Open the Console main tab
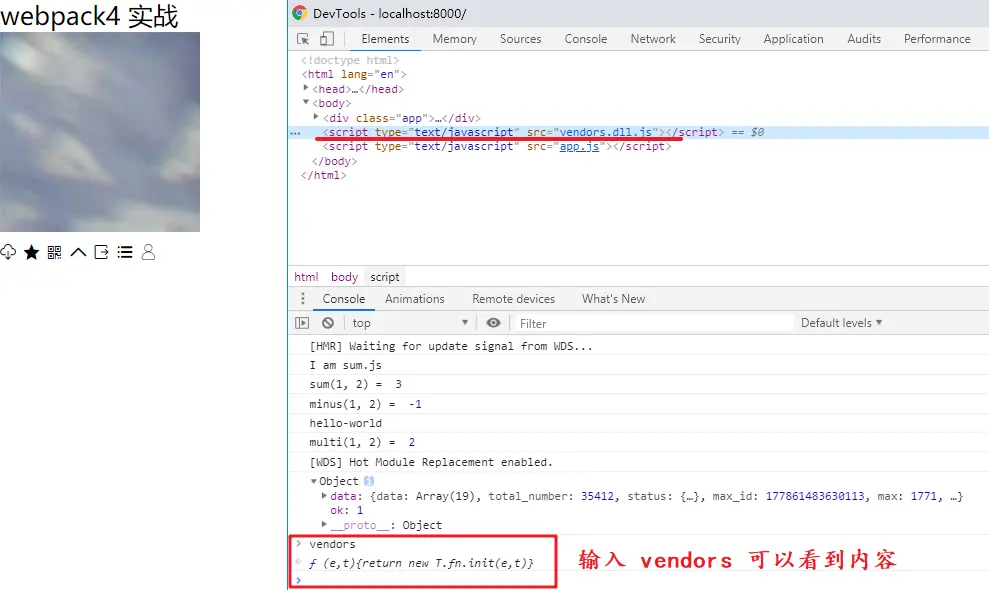 click(x=585, y=39)
